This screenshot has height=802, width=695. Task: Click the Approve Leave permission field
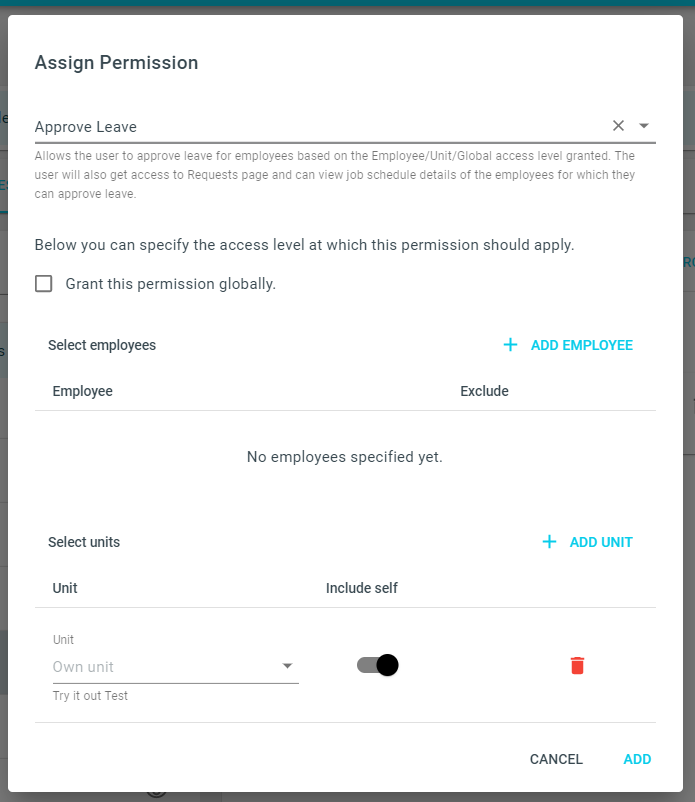click(345, 126)
